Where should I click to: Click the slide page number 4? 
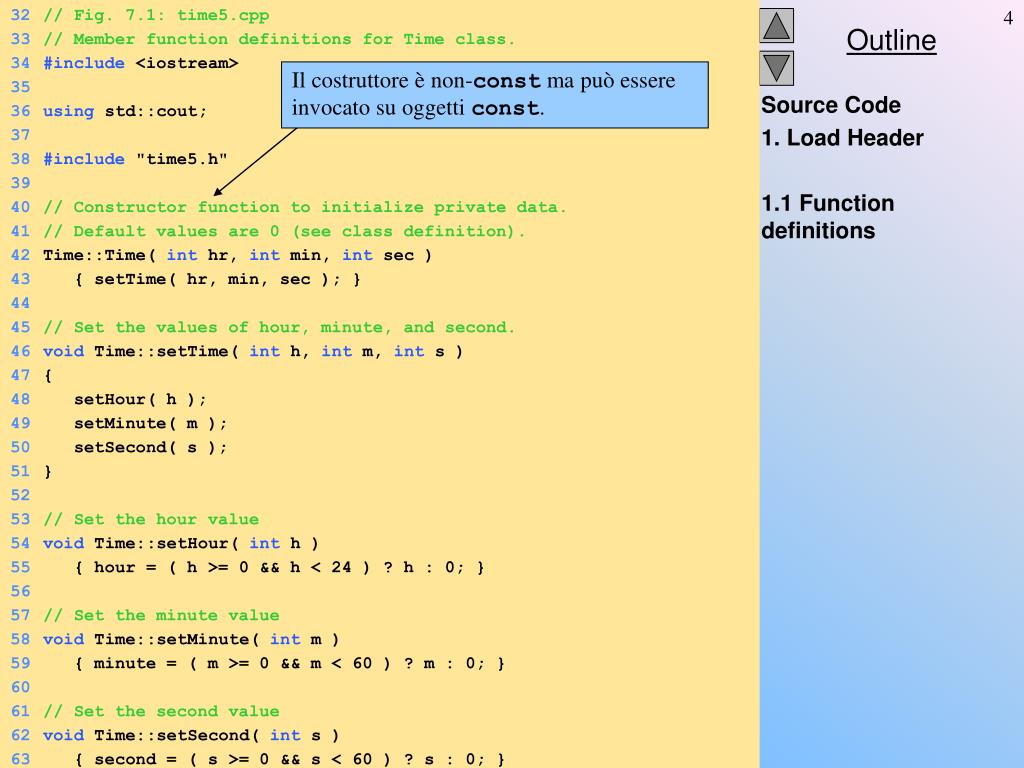1008,18
